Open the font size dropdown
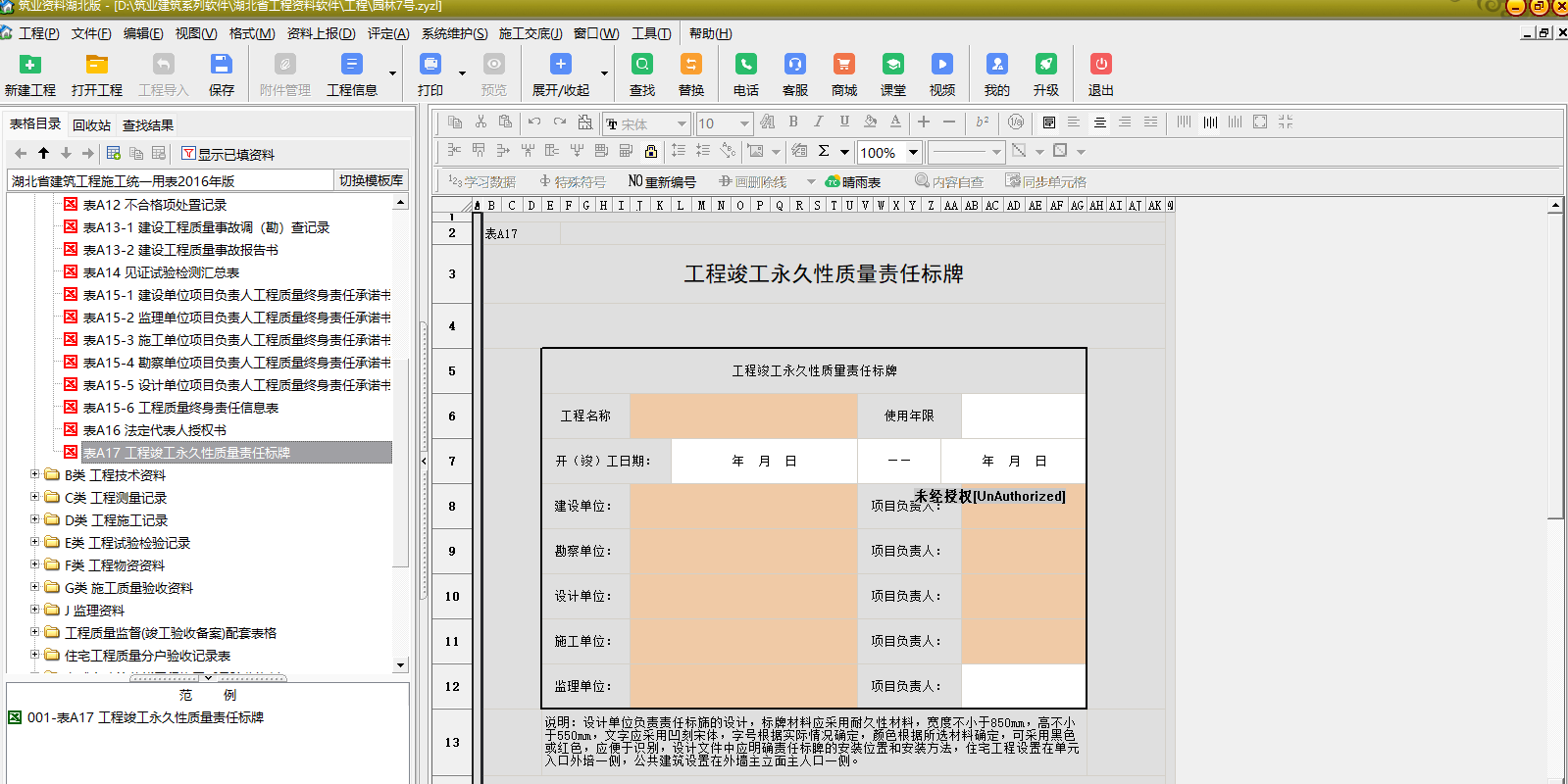This screenshot has width=1568, height=784. [744, 123]
